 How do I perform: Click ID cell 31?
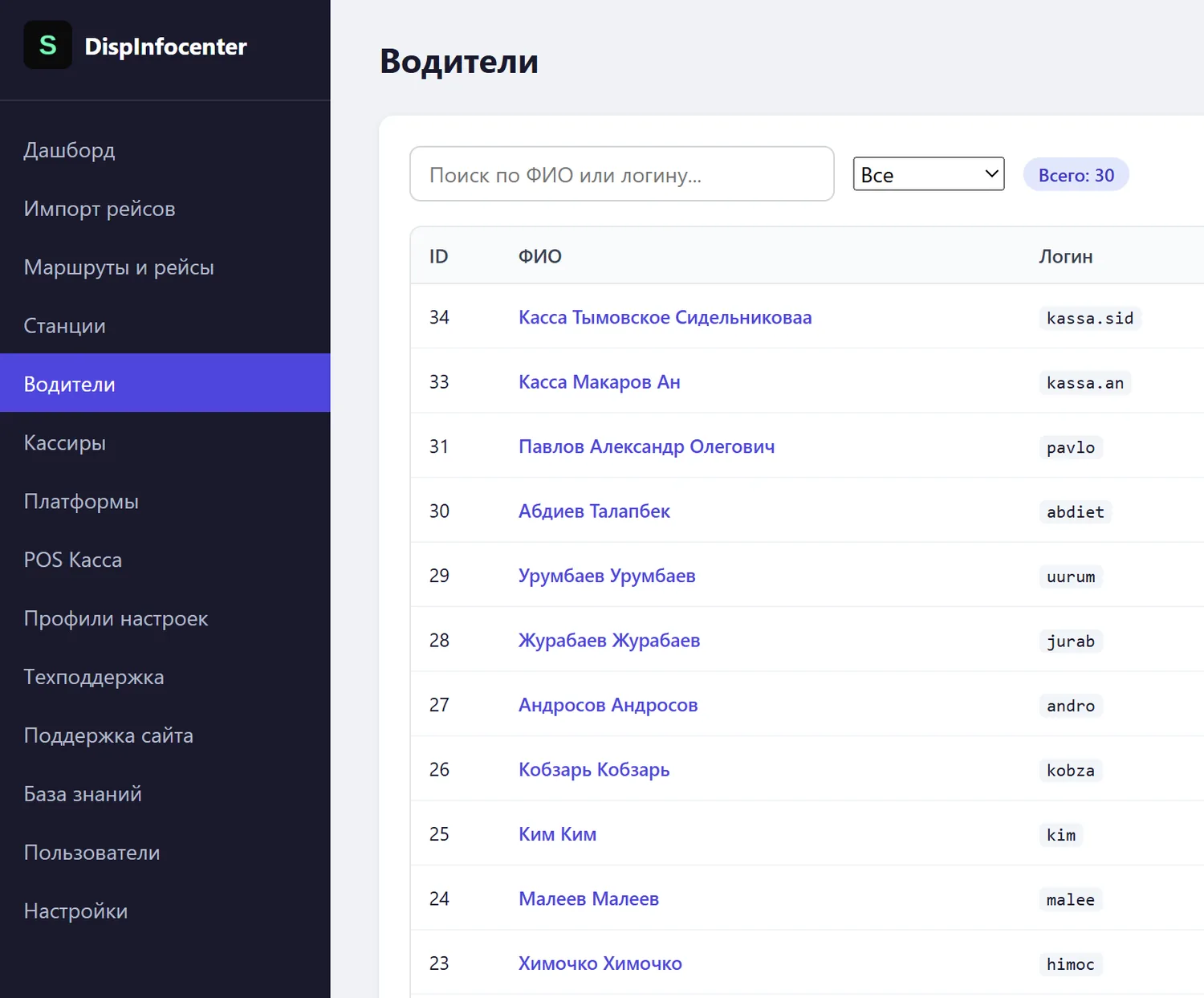(439, 447)
